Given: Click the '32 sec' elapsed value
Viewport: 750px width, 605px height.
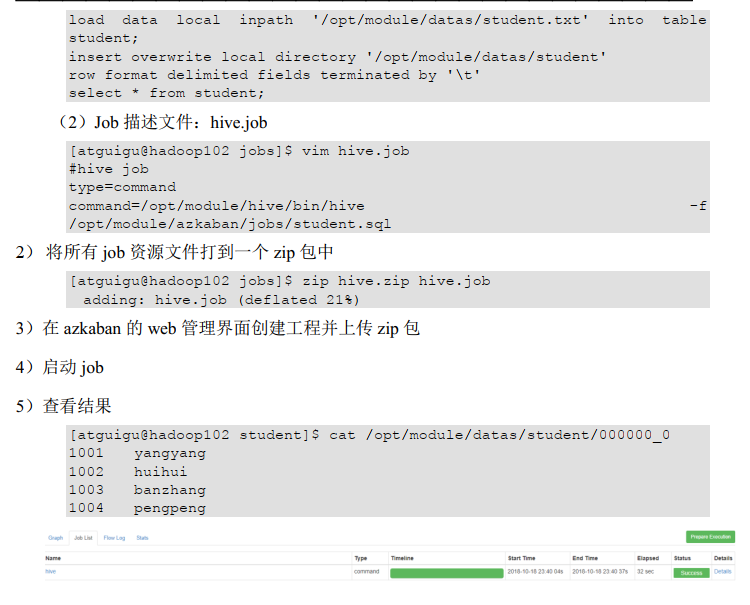Looking at the screenshot, I should [x=645, y=571].
